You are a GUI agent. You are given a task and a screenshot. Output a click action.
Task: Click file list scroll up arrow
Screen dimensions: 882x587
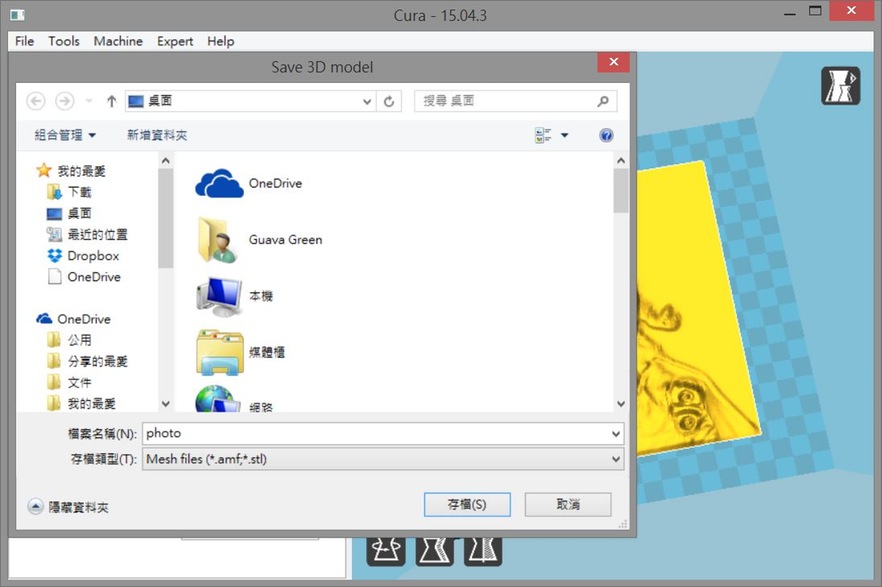point(621,161)
